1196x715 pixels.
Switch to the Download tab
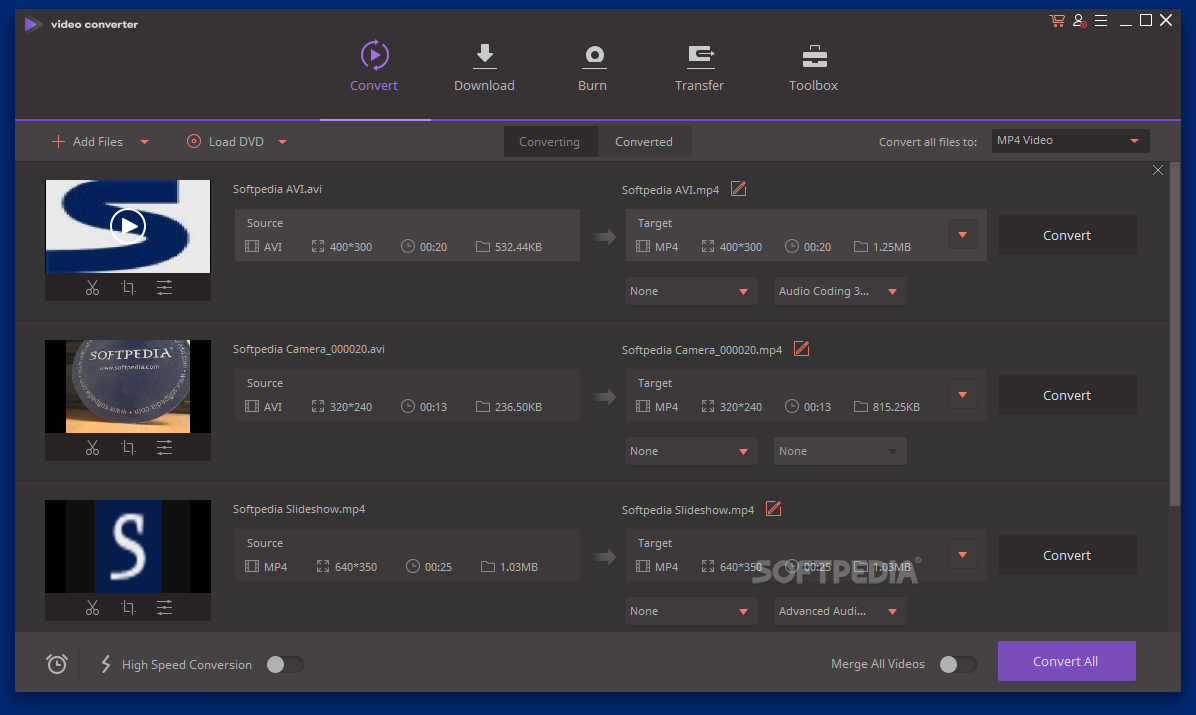click(x=484, y=66)
